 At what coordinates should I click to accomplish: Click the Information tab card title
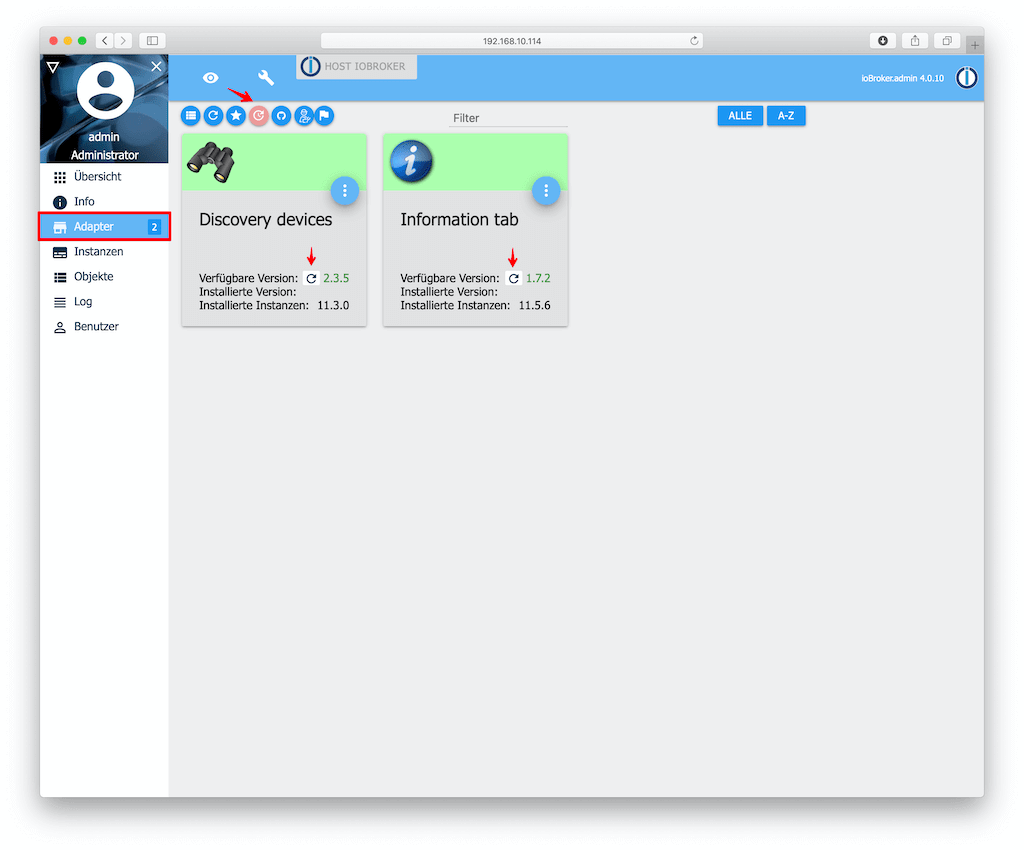pos(459,219)
